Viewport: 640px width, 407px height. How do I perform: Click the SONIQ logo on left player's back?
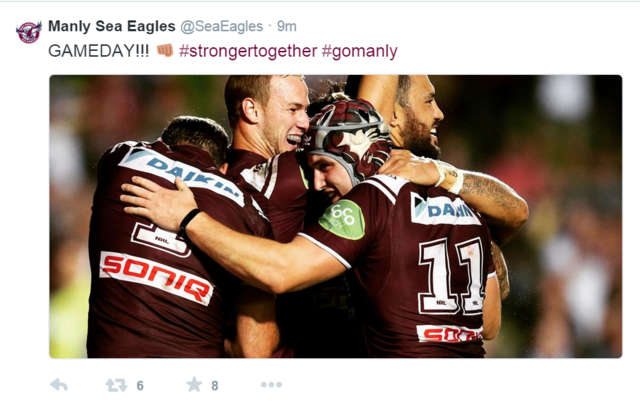pyautogui.click(x=156, y=277)
